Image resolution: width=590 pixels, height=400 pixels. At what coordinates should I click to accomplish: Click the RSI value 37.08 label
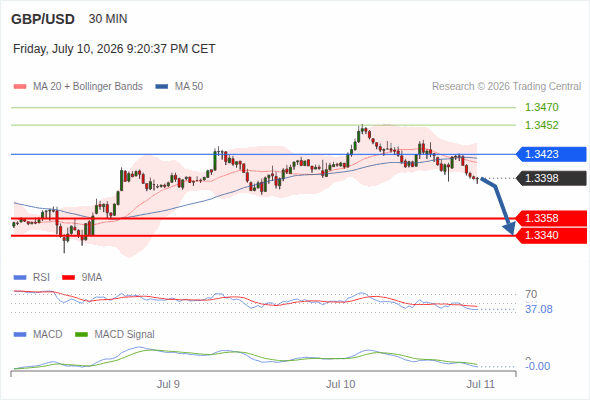[539, 309]
